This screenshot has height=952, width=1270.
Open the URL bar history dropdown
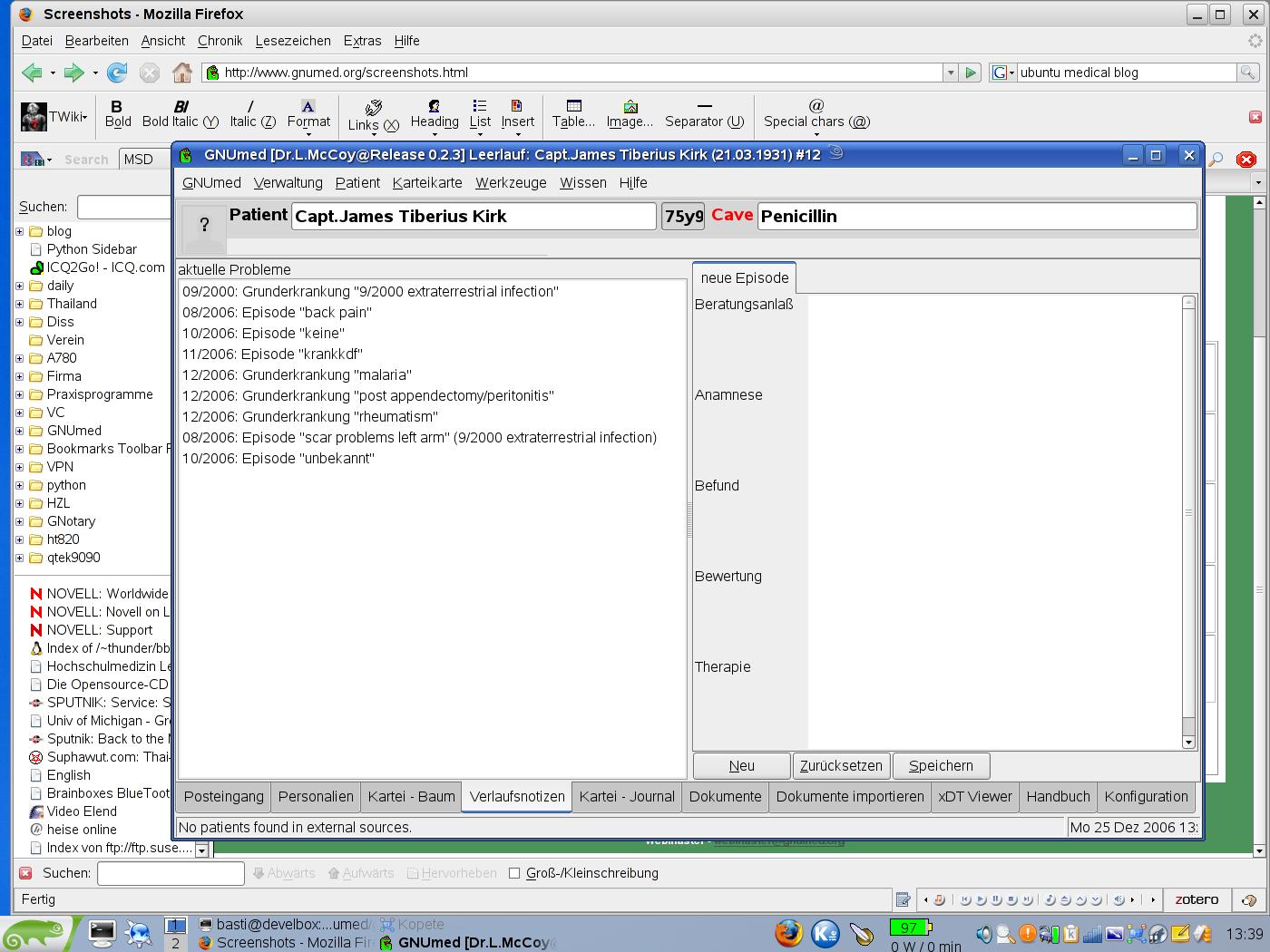click(x=950, y=73)
